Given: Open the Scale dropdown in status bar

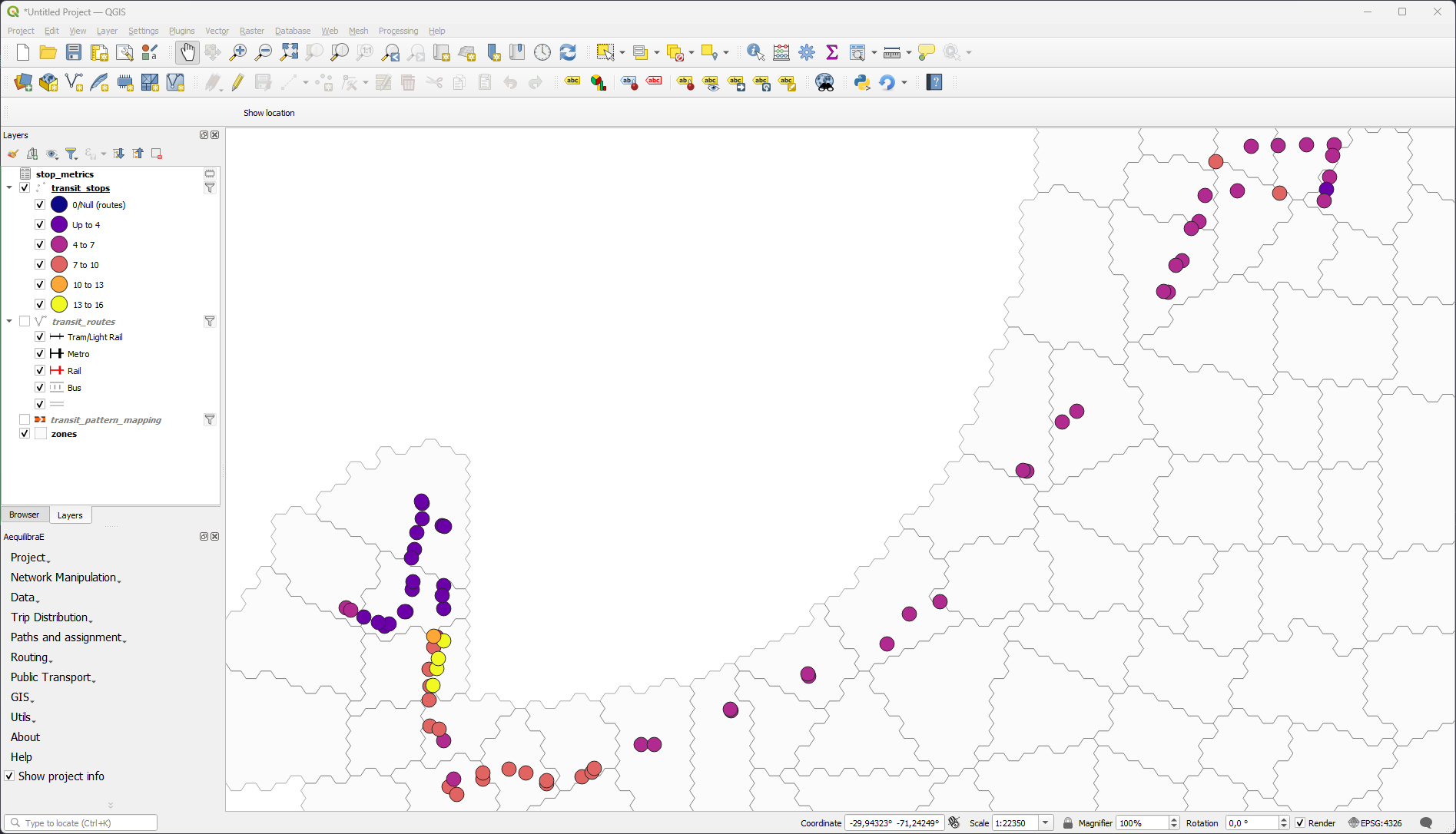Looking at the screenshot, I should 1045,823.
